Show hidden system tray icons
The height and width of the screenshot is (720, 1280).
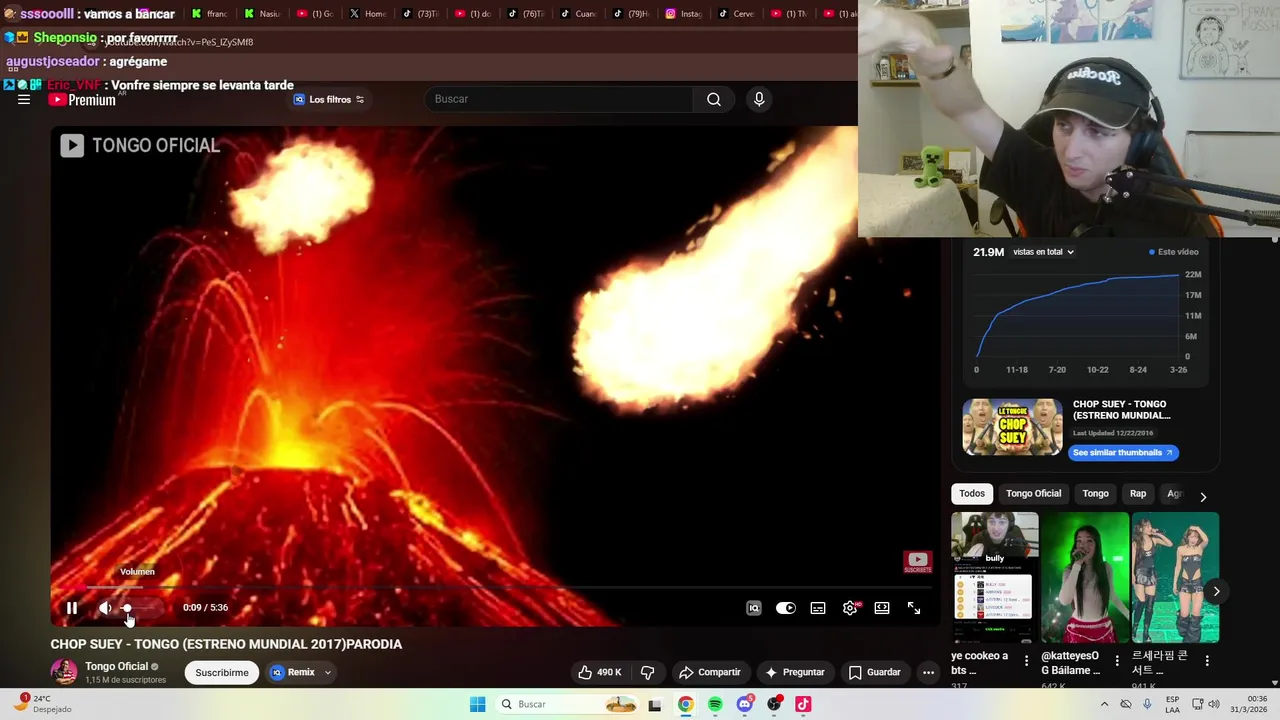click(x=1105, y=704)
